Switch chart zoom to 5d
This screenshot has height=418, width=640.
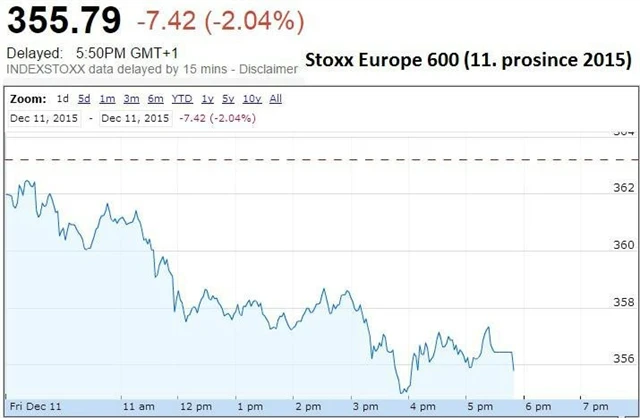point(84,99)
